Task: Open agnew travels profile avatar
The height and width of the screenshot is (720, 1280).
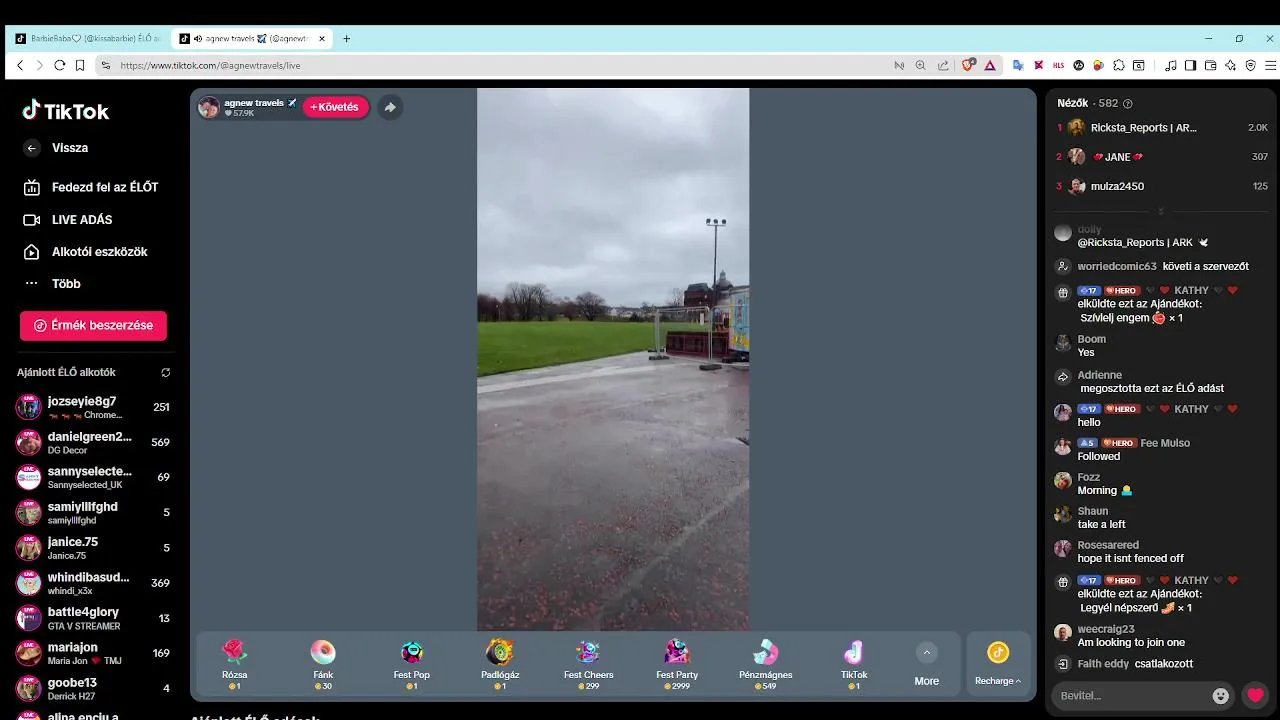Action: [209, 107]
